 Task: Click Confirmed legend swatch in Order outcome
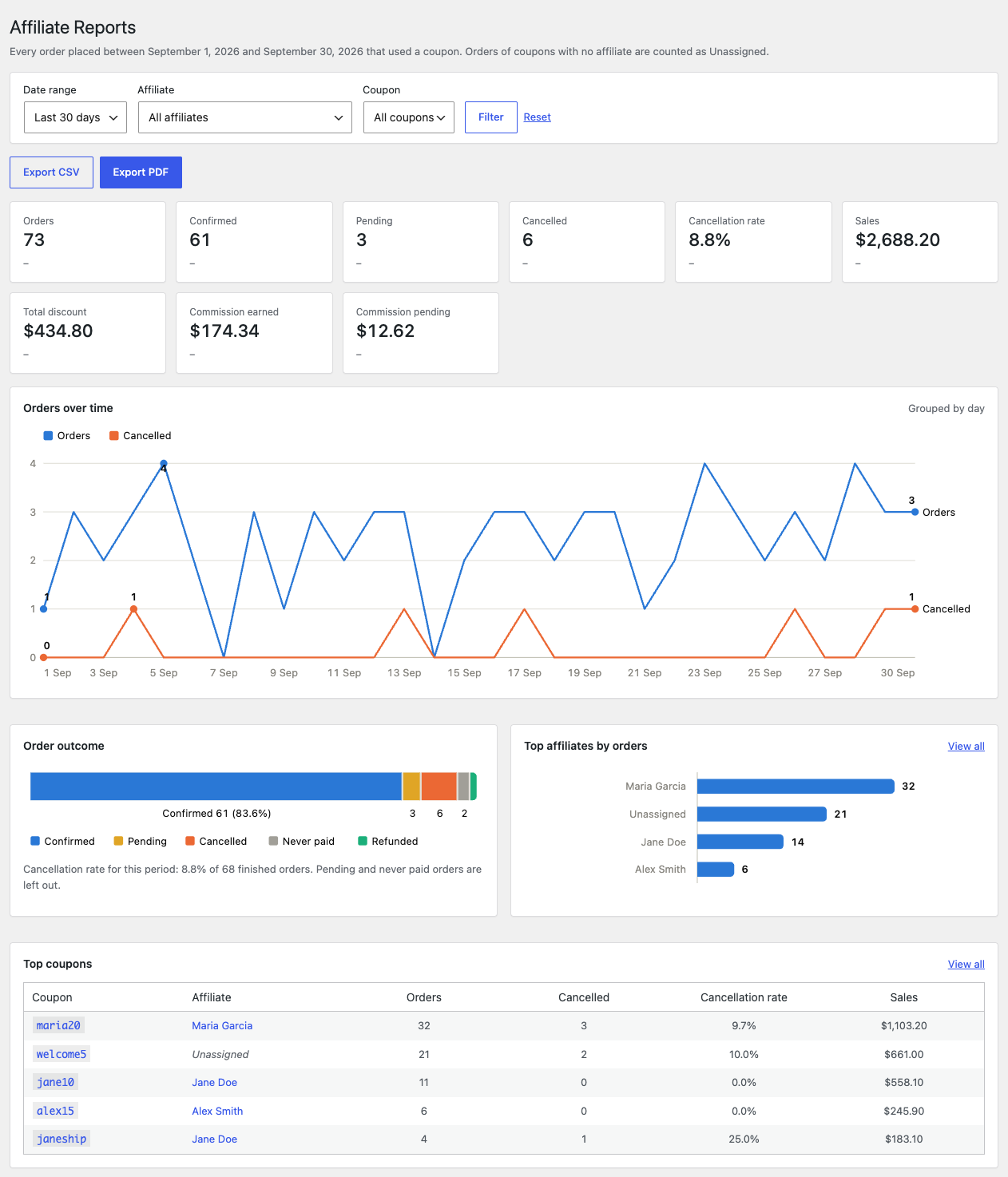click(35, 841)
